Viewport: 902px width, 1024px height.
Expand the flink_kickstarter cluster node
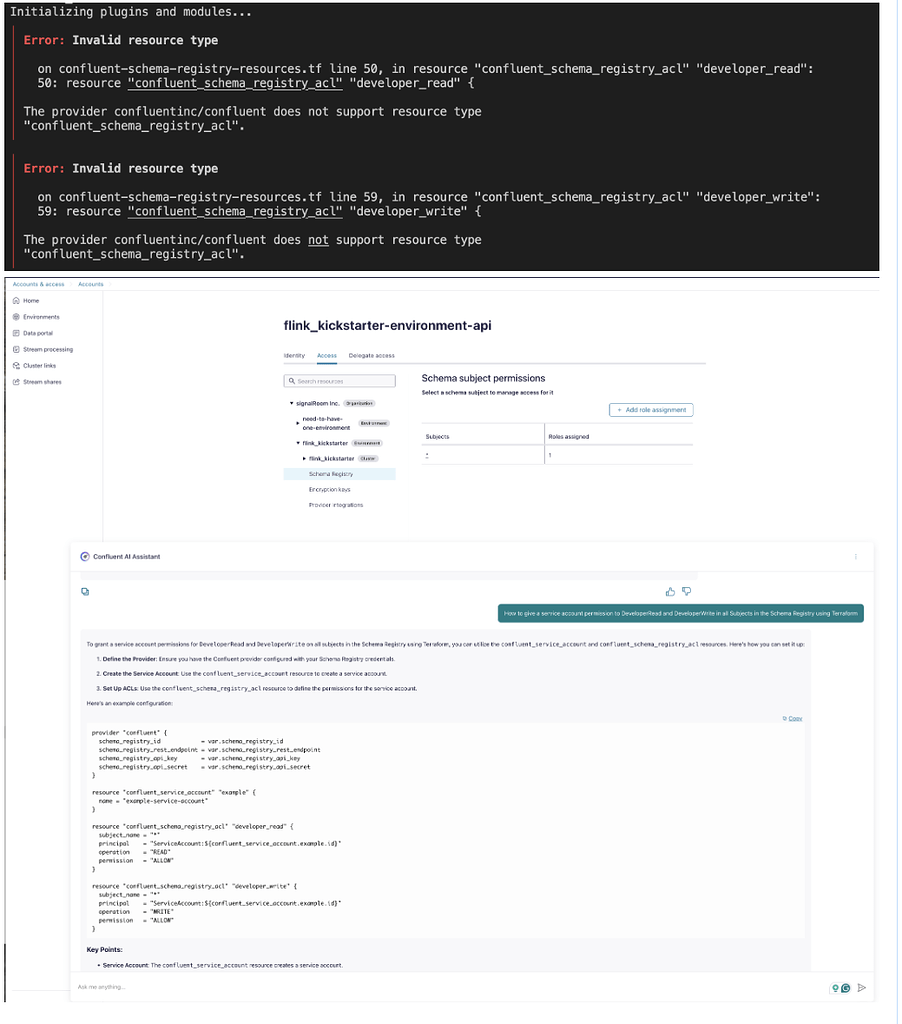304,457
